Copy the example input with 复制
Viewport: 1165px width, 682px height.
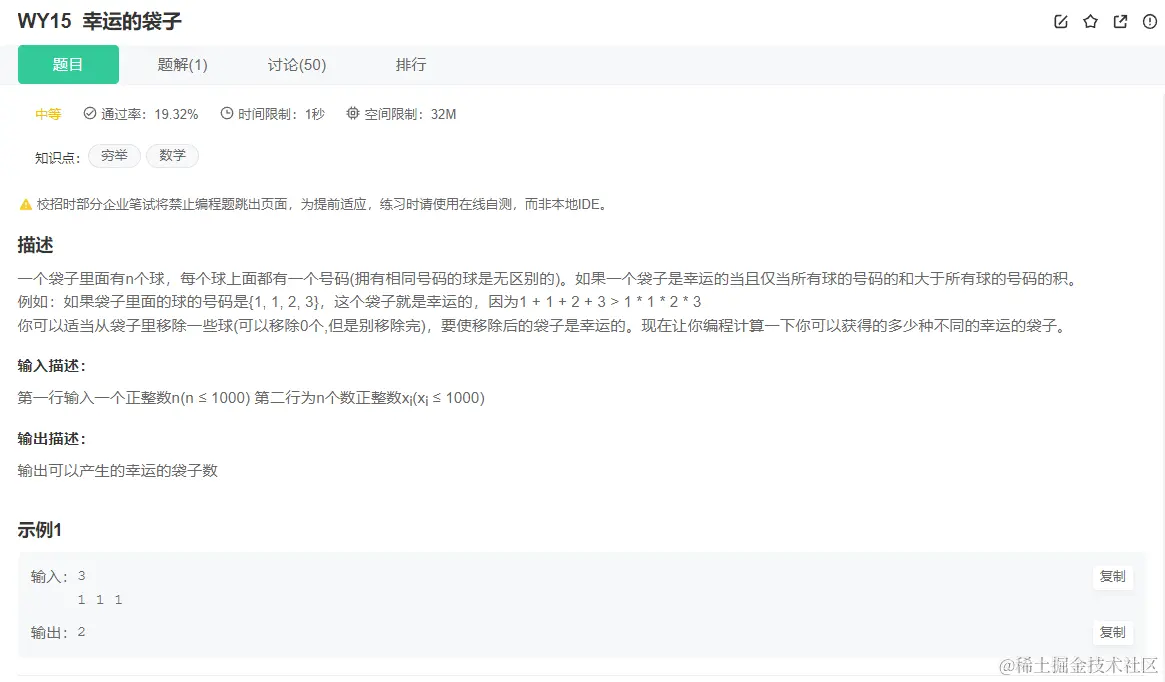[1112, 577]
